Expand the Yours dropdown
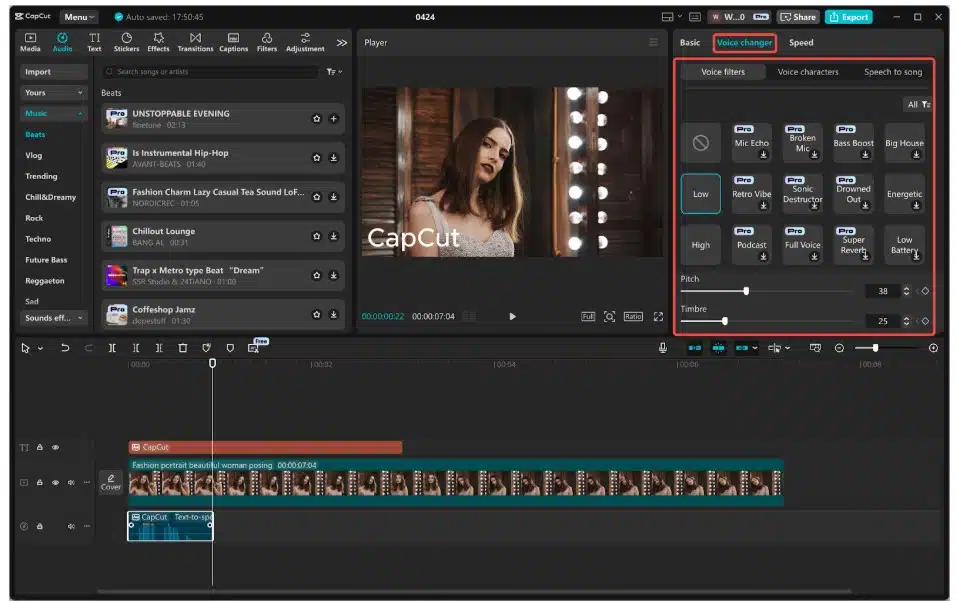Image resolution: width=957 pixels, height=602 pixels. coord(54,92)
